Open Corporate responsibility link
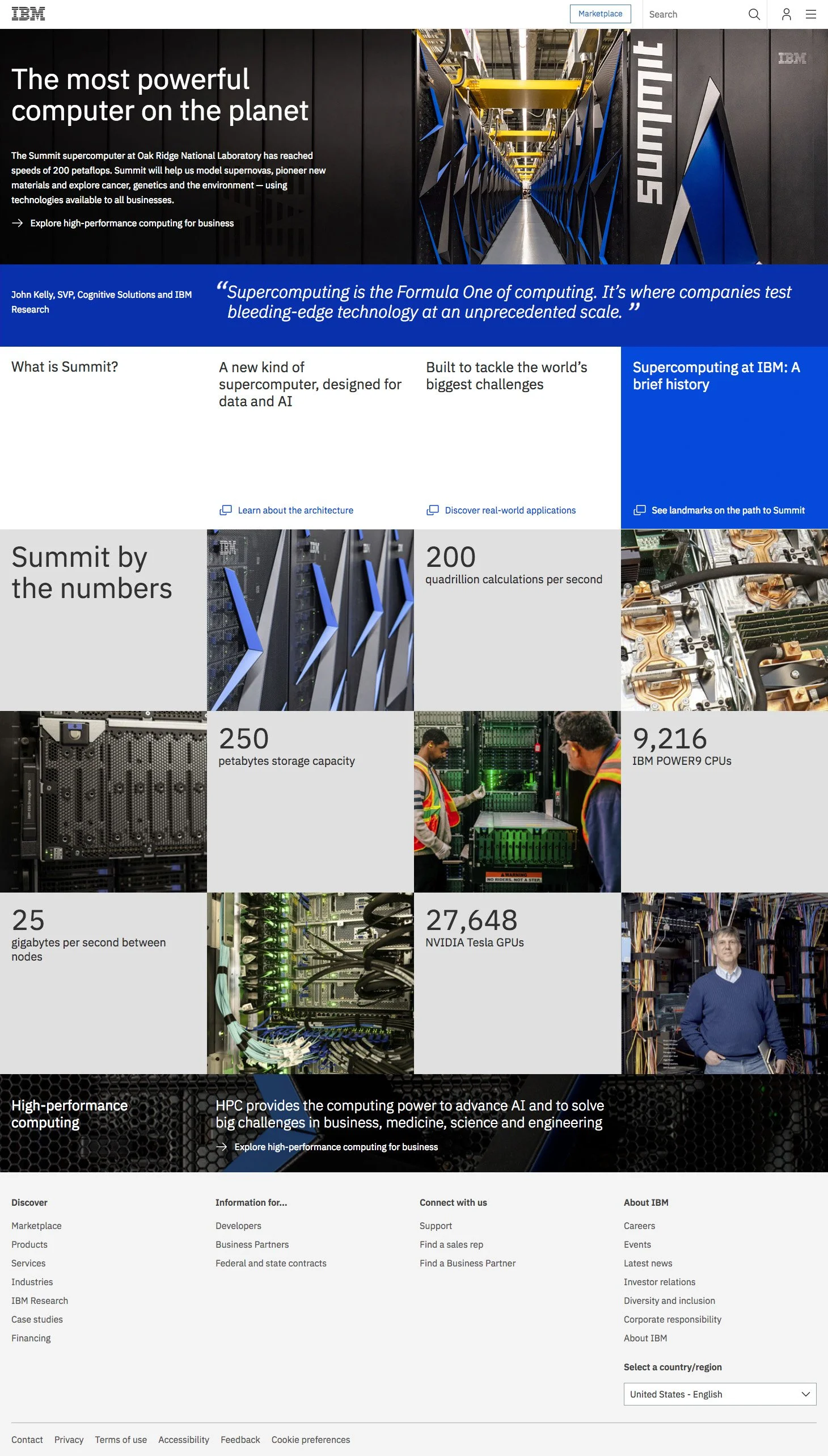Screen dimensions: 828x1456 coord(672,1319)
